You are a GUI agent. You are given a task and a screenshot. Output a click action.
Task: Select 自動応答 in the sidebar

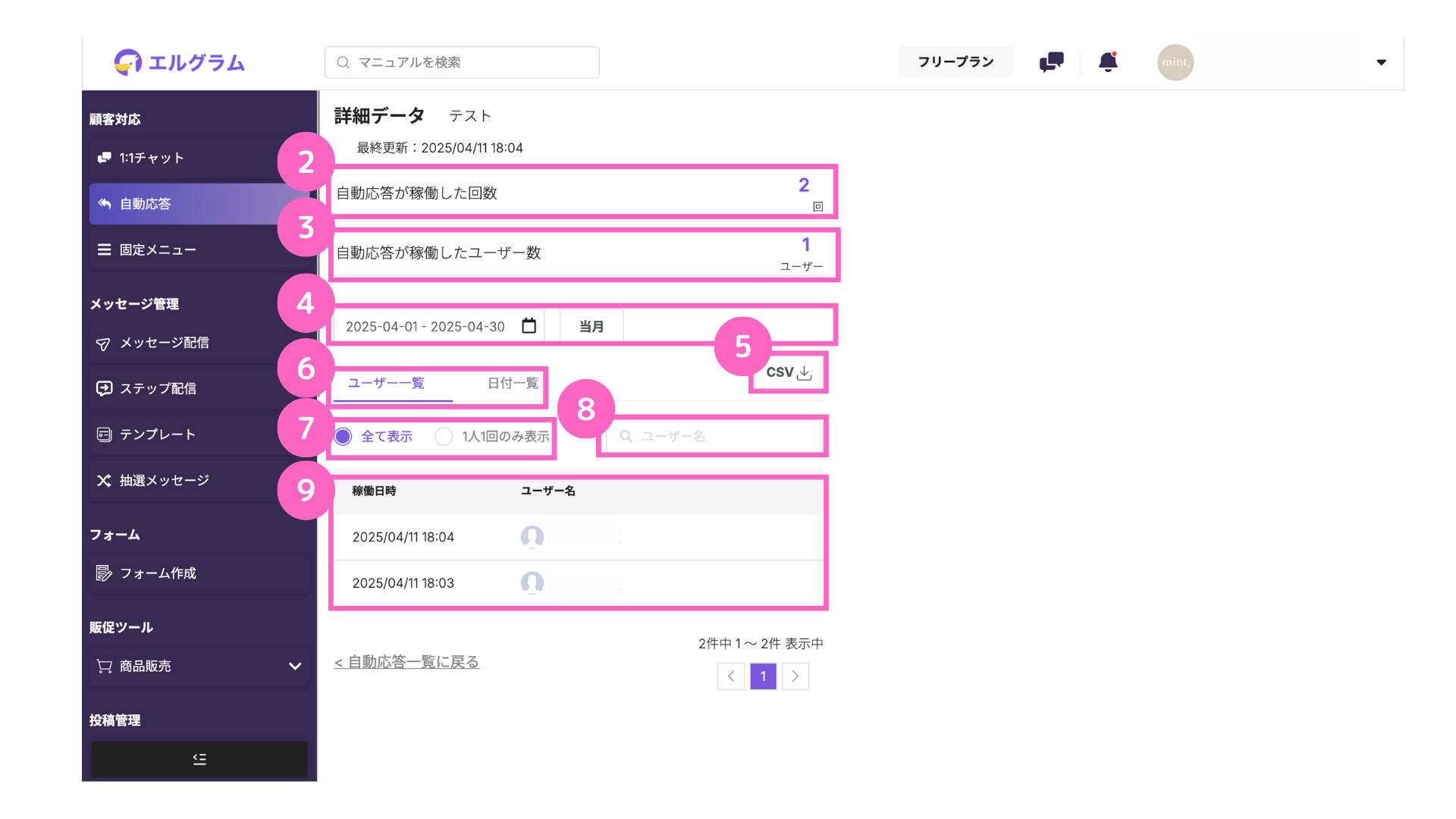tap(199, 204)
